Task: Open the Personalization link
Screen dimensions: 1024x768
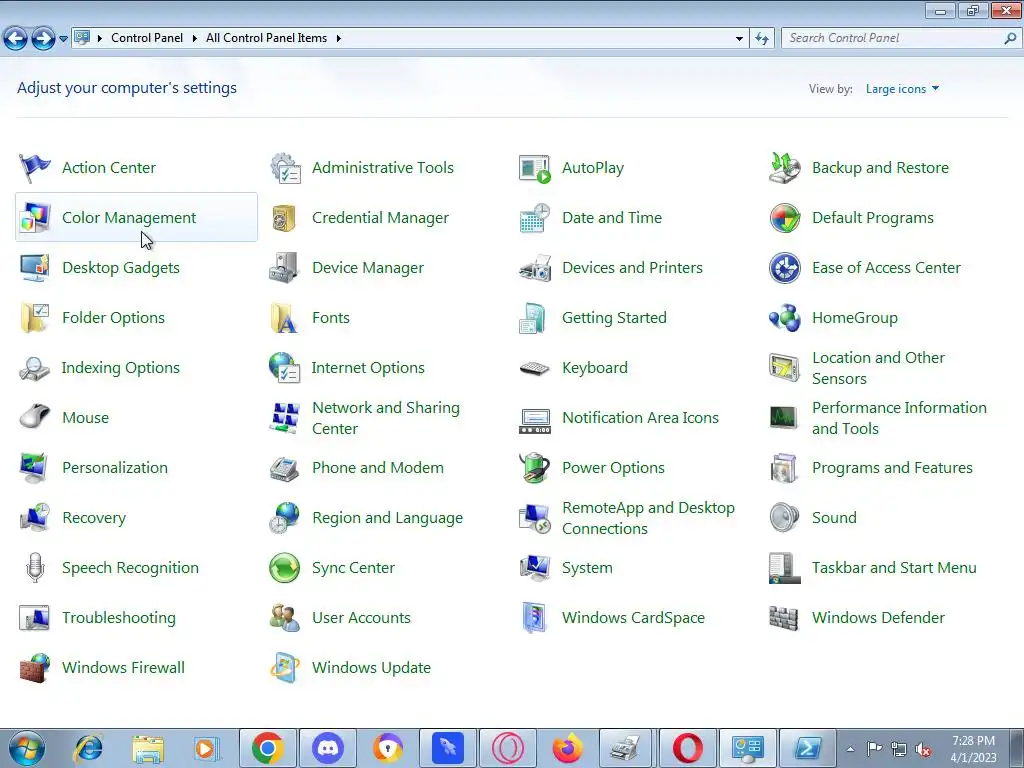Action: (115, 468)
